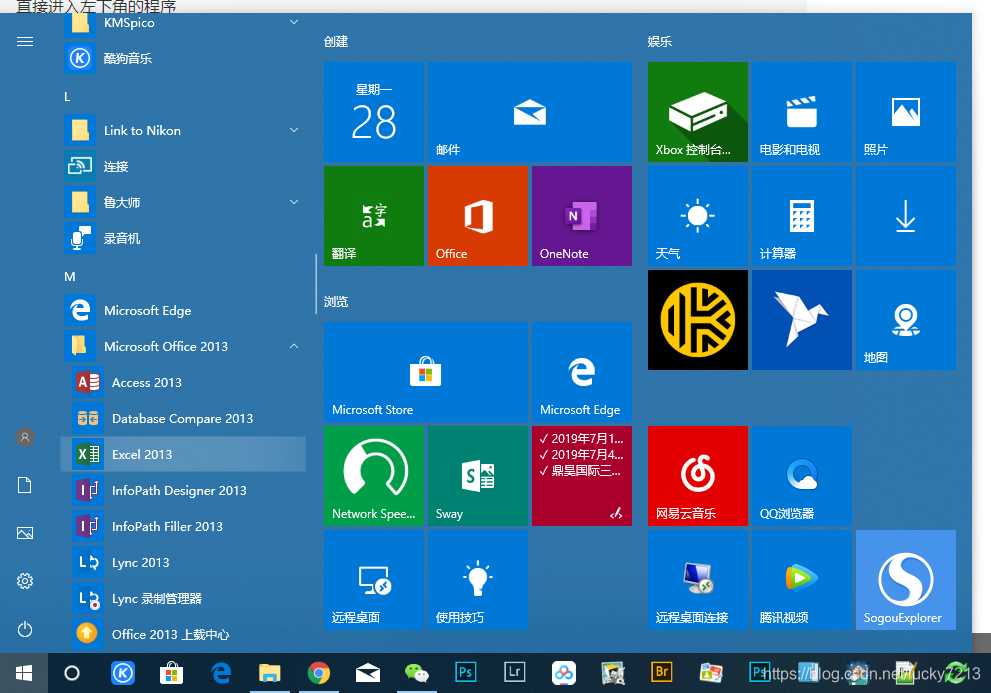Image resolution: width=991 pixels, height=693 pixels.
Task: Open the 翻译 translator tile
Action: [374, 216]
